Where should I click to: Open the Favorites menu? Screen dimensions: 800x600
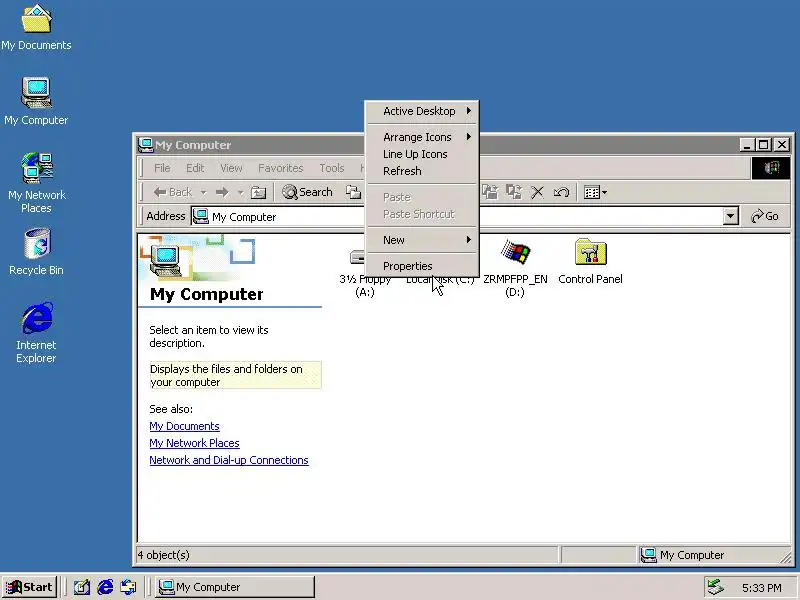(281, 168)
